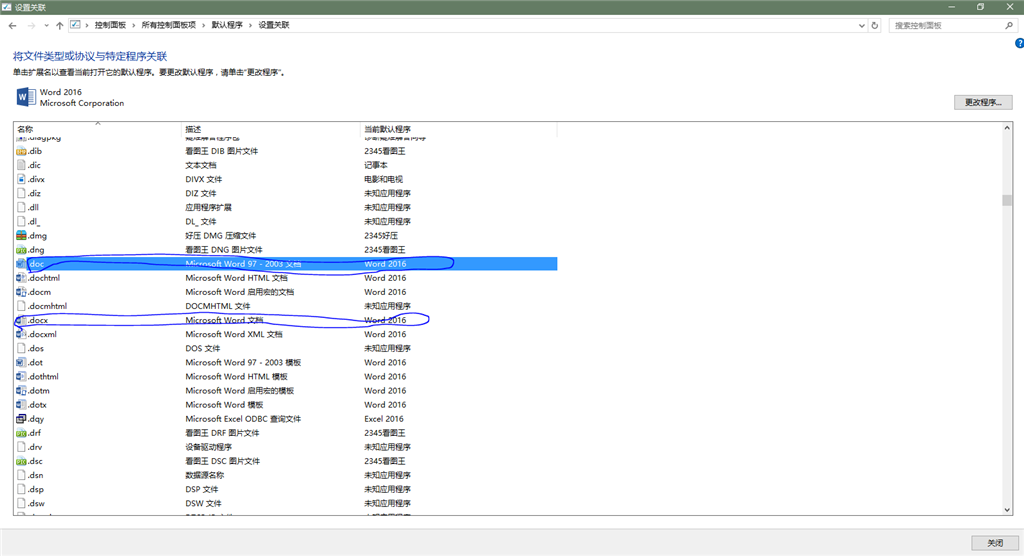Select the .dos file icon
1024x556 pixels.
tap(21, 348)
